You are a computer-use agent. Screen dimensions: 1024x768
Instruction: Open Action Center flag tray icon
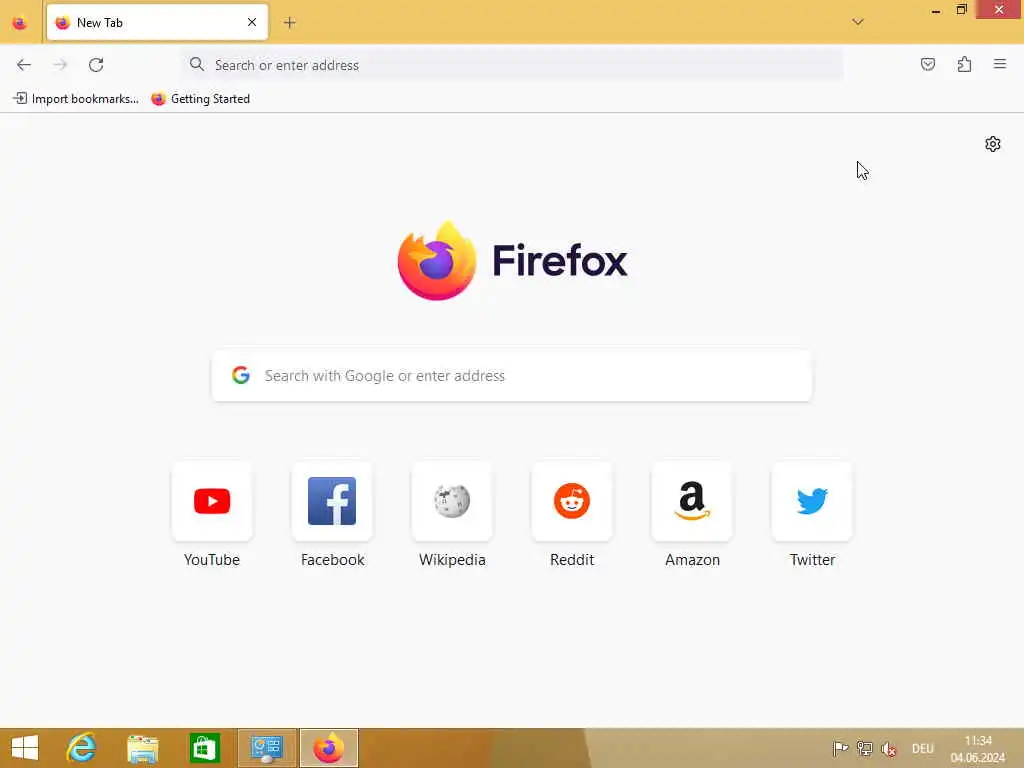tap(840, 748)
